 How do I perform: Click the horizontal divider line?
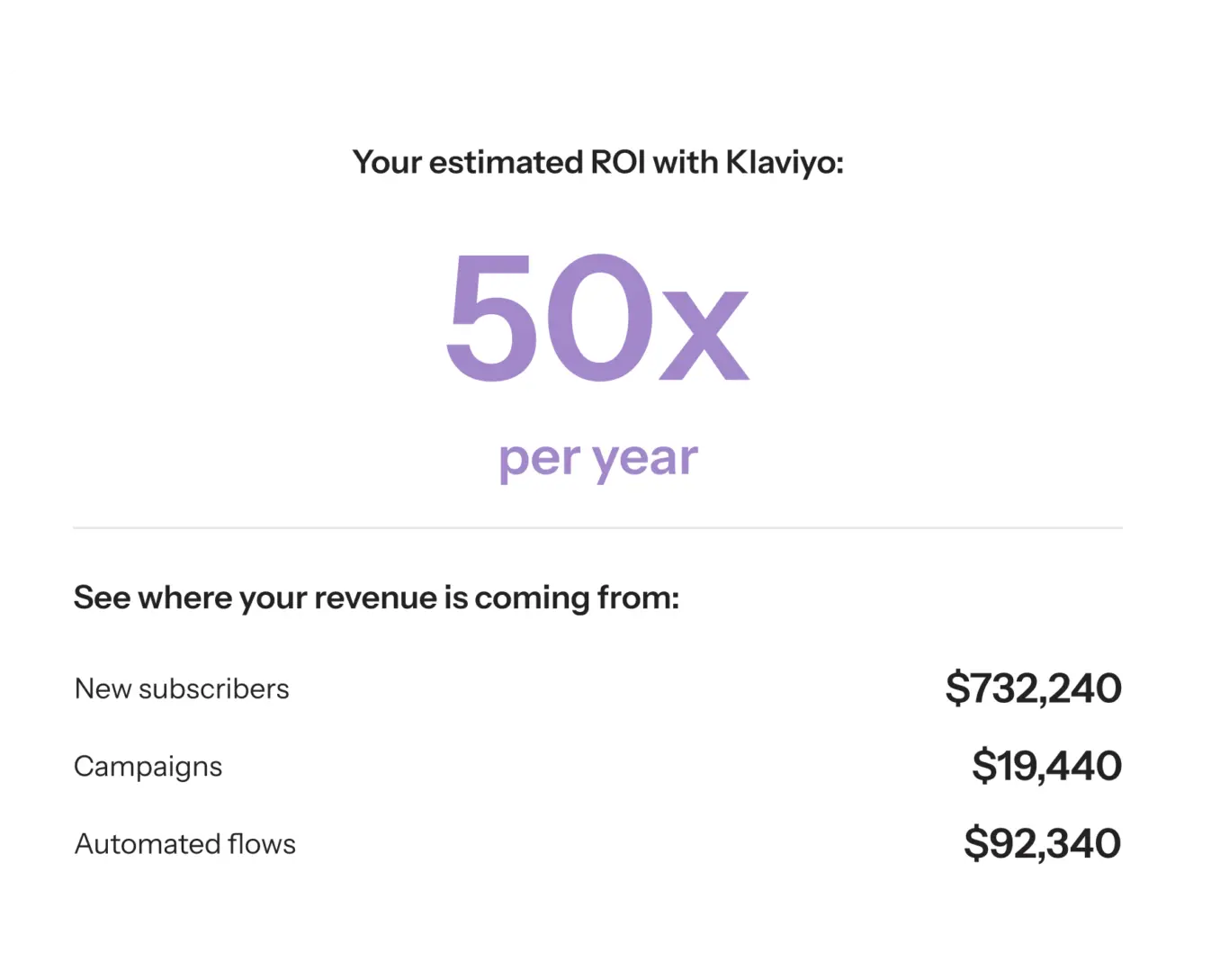(597, 527)
